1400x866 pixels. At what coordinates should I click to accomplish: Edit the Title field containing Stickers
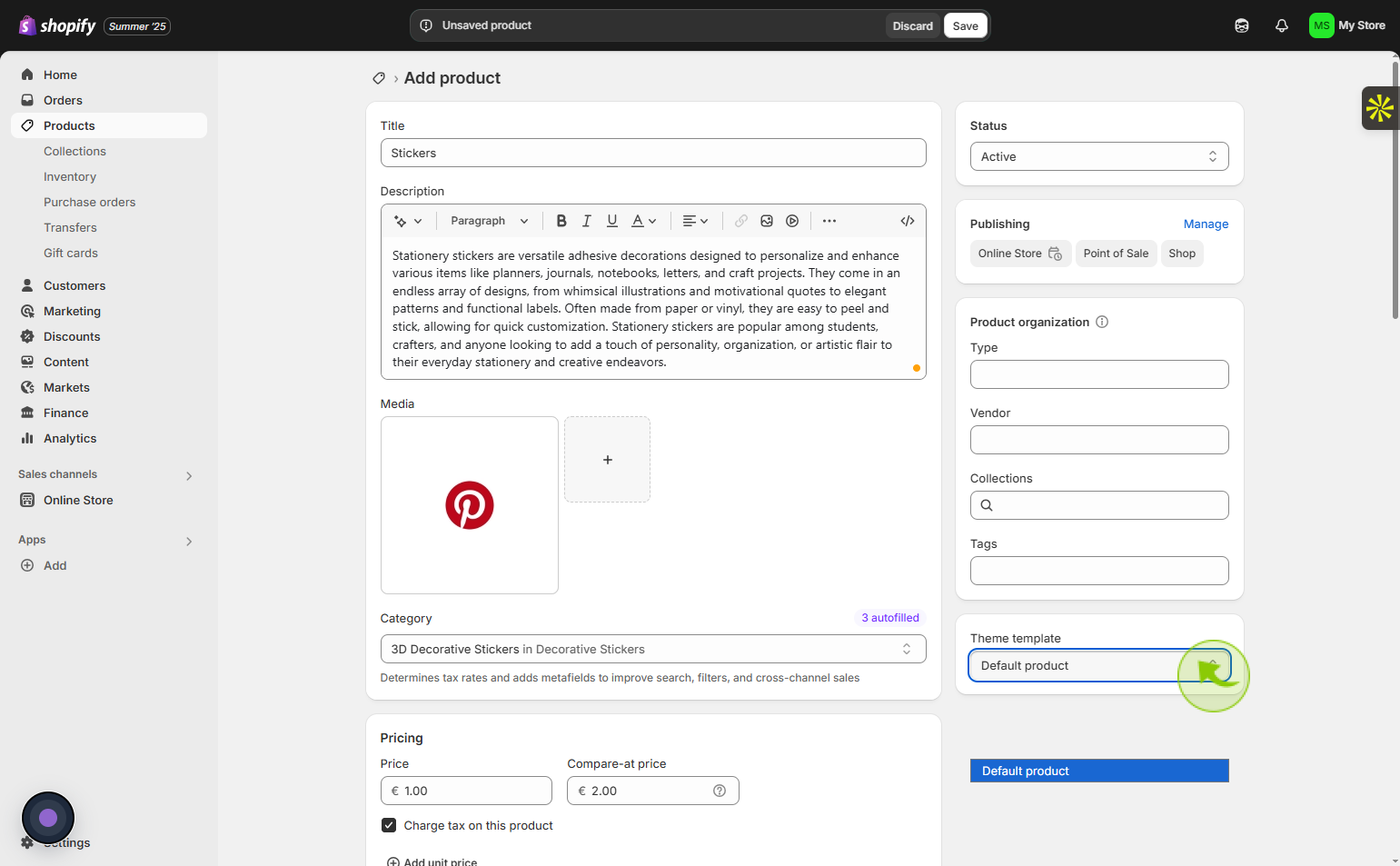[x=653, y=153]
